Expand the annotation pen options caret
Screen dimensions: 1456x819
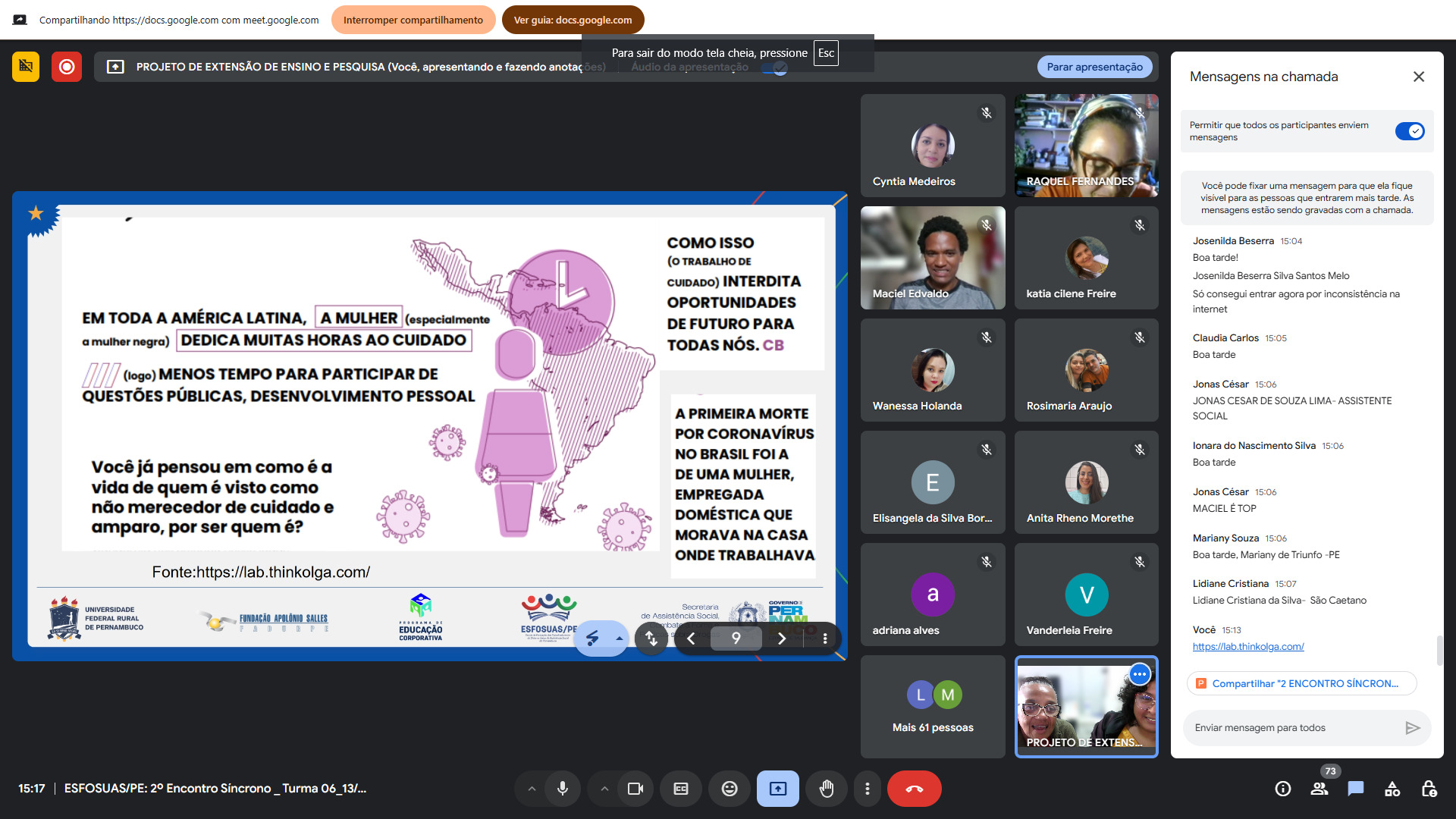[x=620, y=639]
